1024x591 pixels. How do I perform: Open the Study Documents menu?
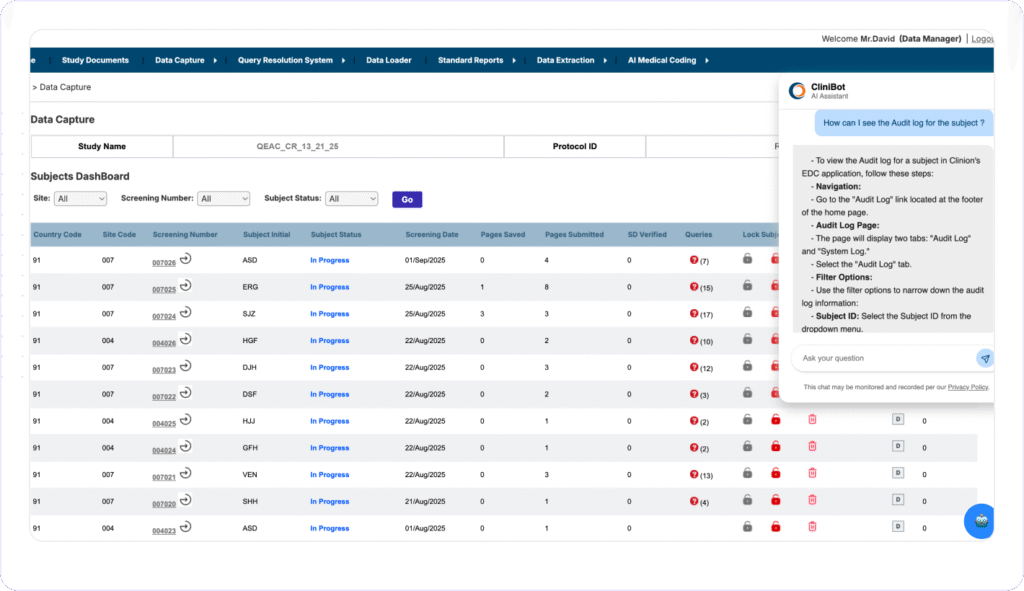[95, 60]
